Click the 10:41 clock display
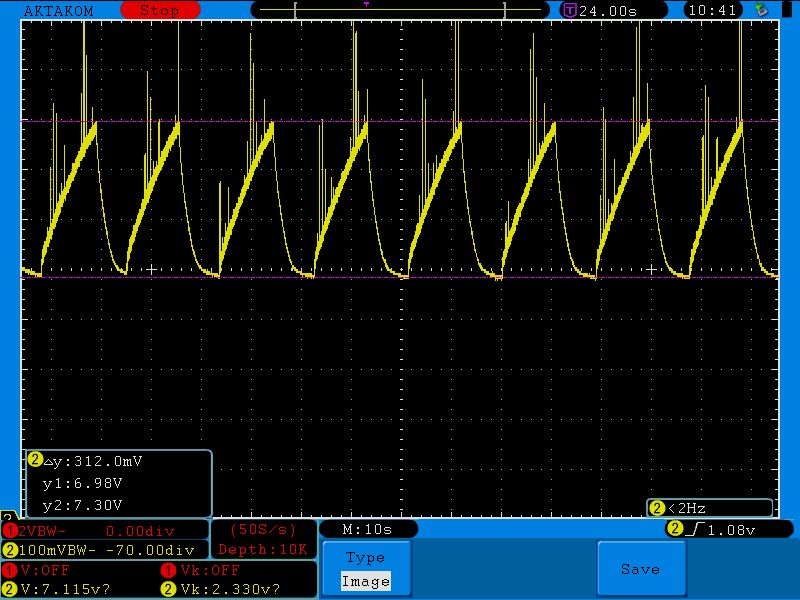800x600 pixels. point(712,10)
